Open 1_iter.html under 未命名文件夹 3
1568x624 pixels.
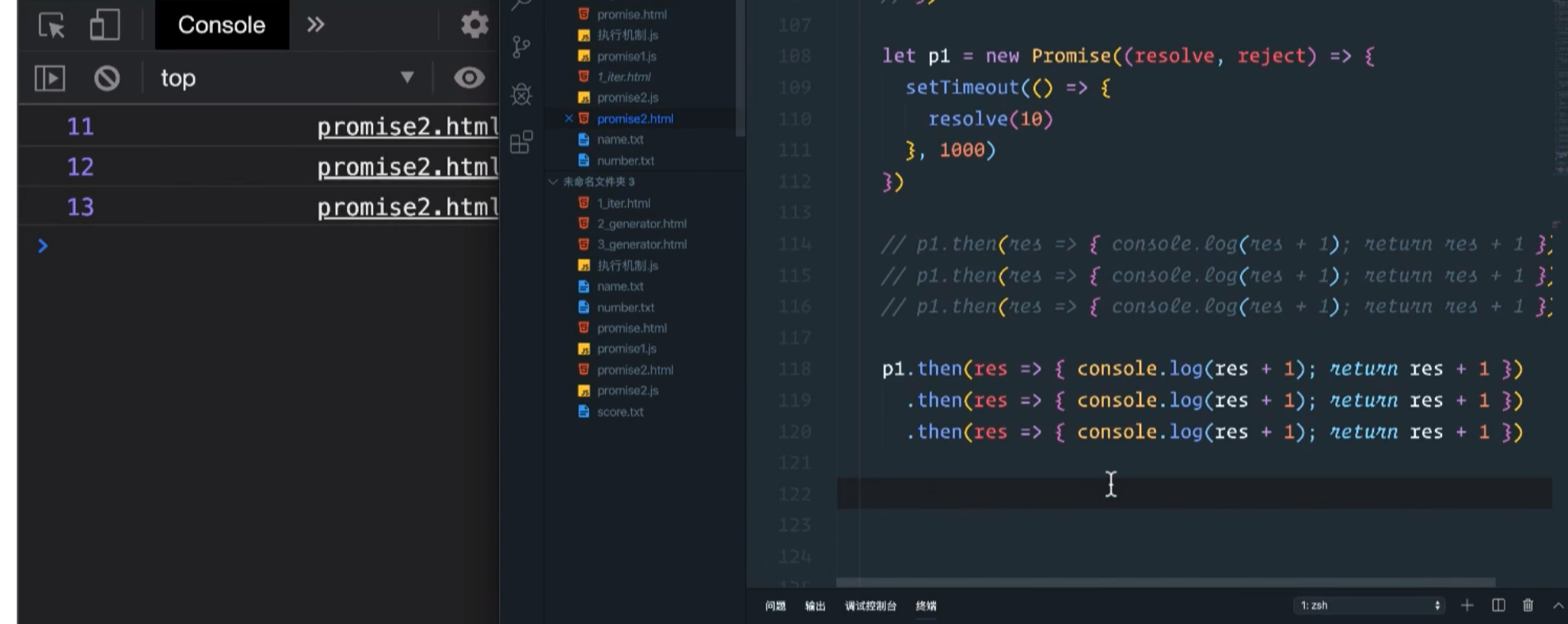[623, 204]
